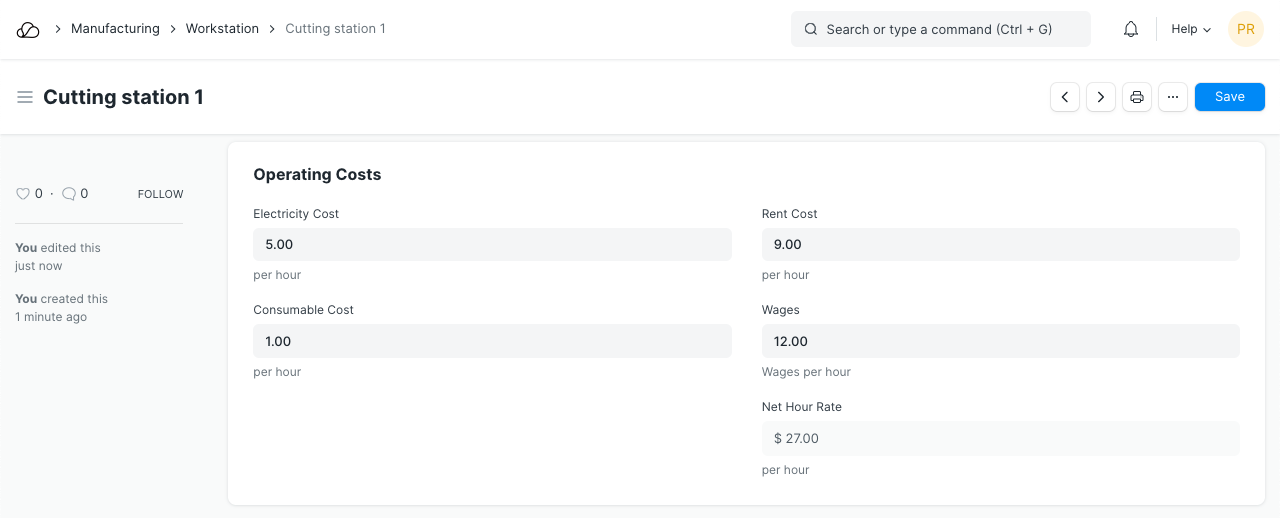This screenshot has width=1280, height=518.
Task: Follow this document
Action: (x=160, y=194)
